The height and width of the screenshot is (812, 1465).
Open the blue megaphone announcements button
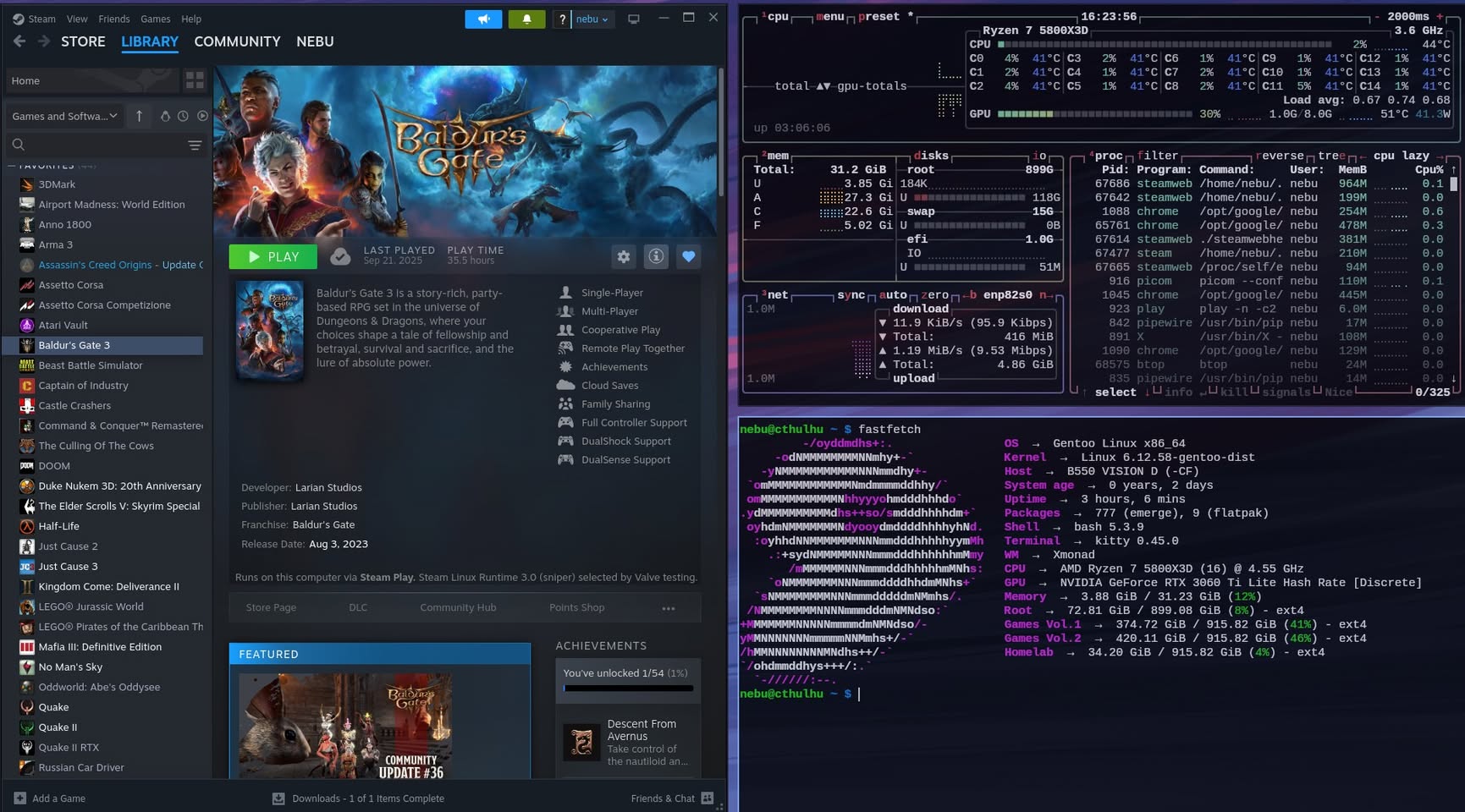coord(483,19)
